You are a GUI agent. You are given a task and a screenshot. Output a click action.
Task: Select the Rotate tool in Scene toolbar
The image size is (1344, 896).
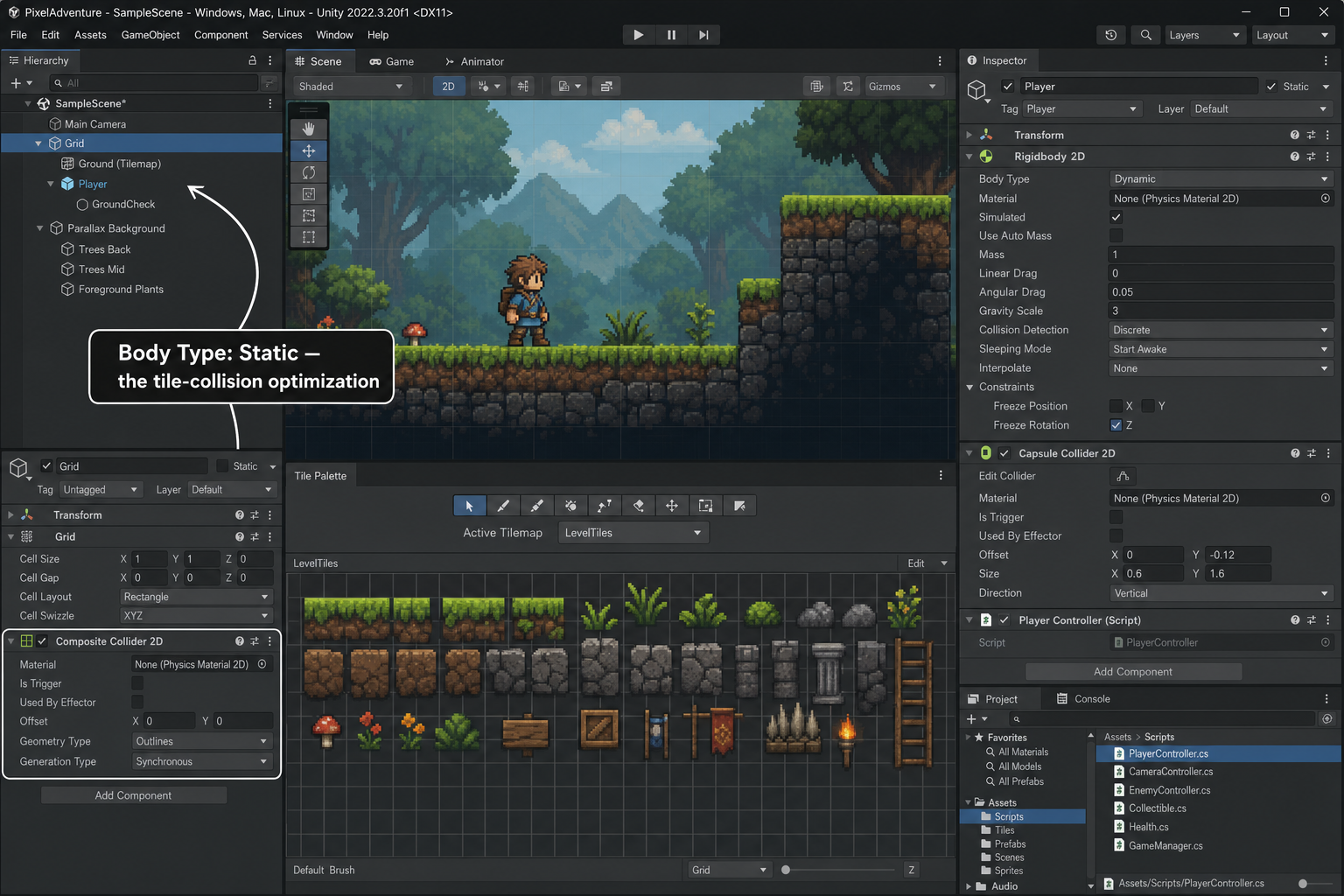pos(309,172)
